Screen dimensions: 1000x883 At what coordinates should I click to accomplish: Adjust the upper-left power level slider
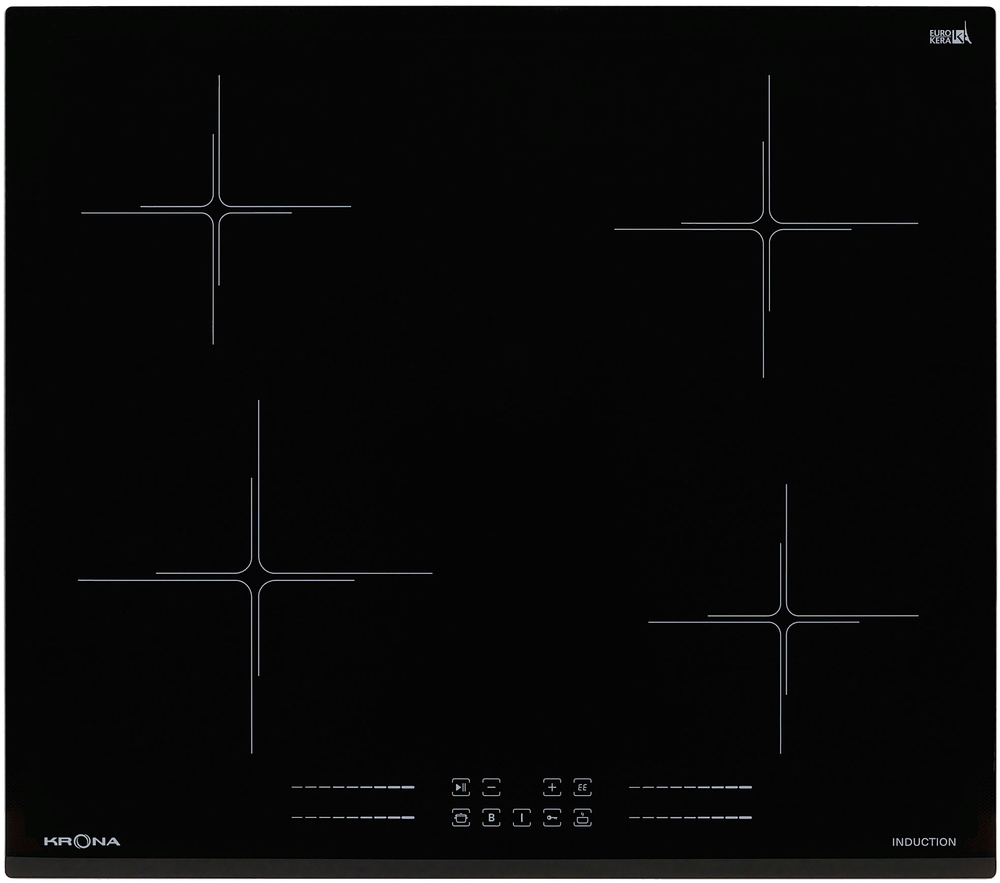pyautogui.click(x=353, y=787)
